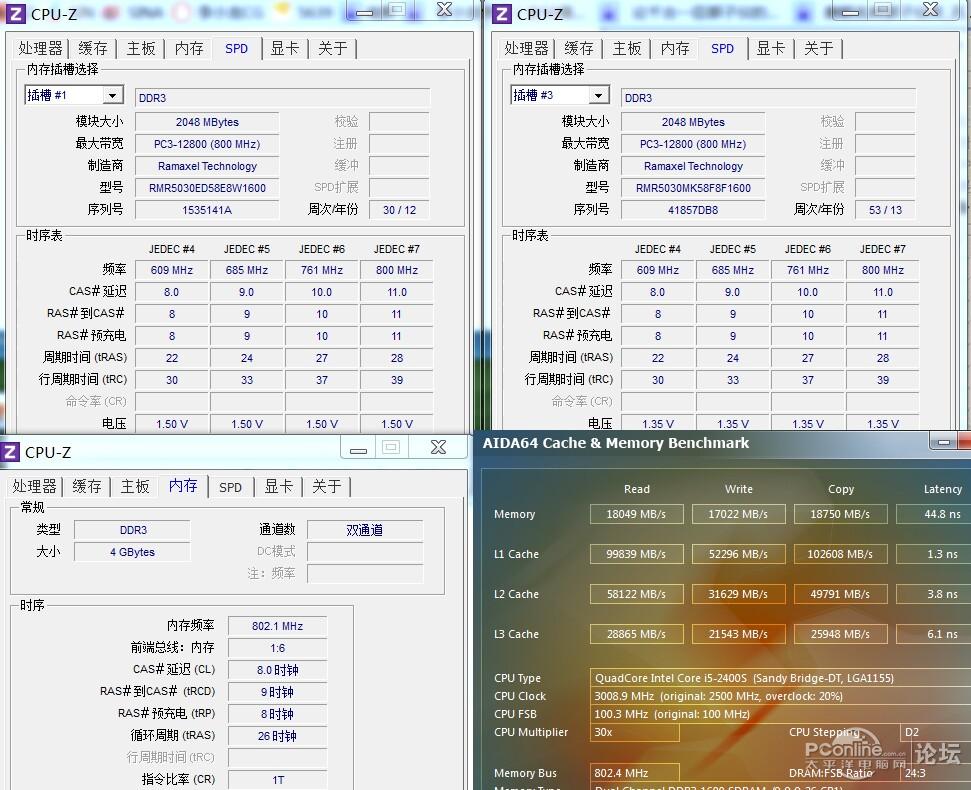This screenshot has height=790, width=971.
Task: Select 主板 tab in bottom-left CPU-Z window
Action: point(135,487)
